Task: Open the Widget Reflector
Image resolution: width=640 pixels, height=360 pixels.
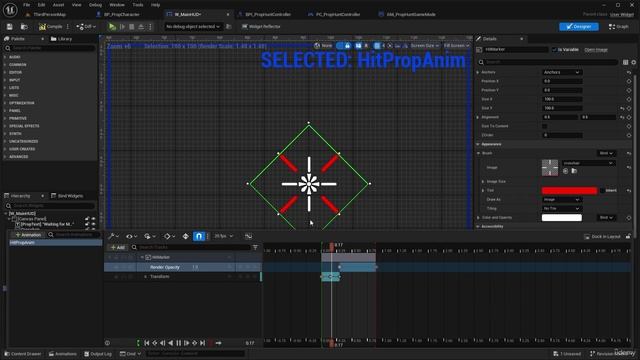Action: (x=261, y=27)
